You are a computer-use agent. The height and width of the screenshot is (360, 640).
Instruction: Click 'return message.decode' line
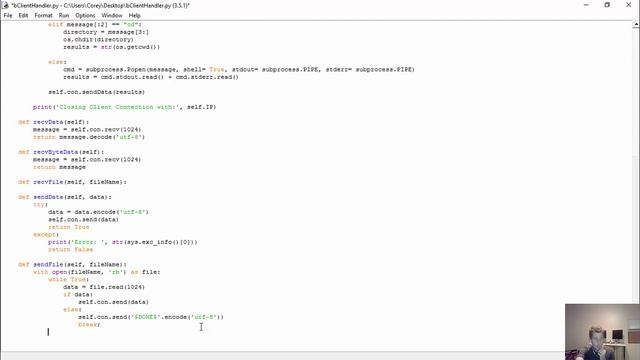[89, 137]
